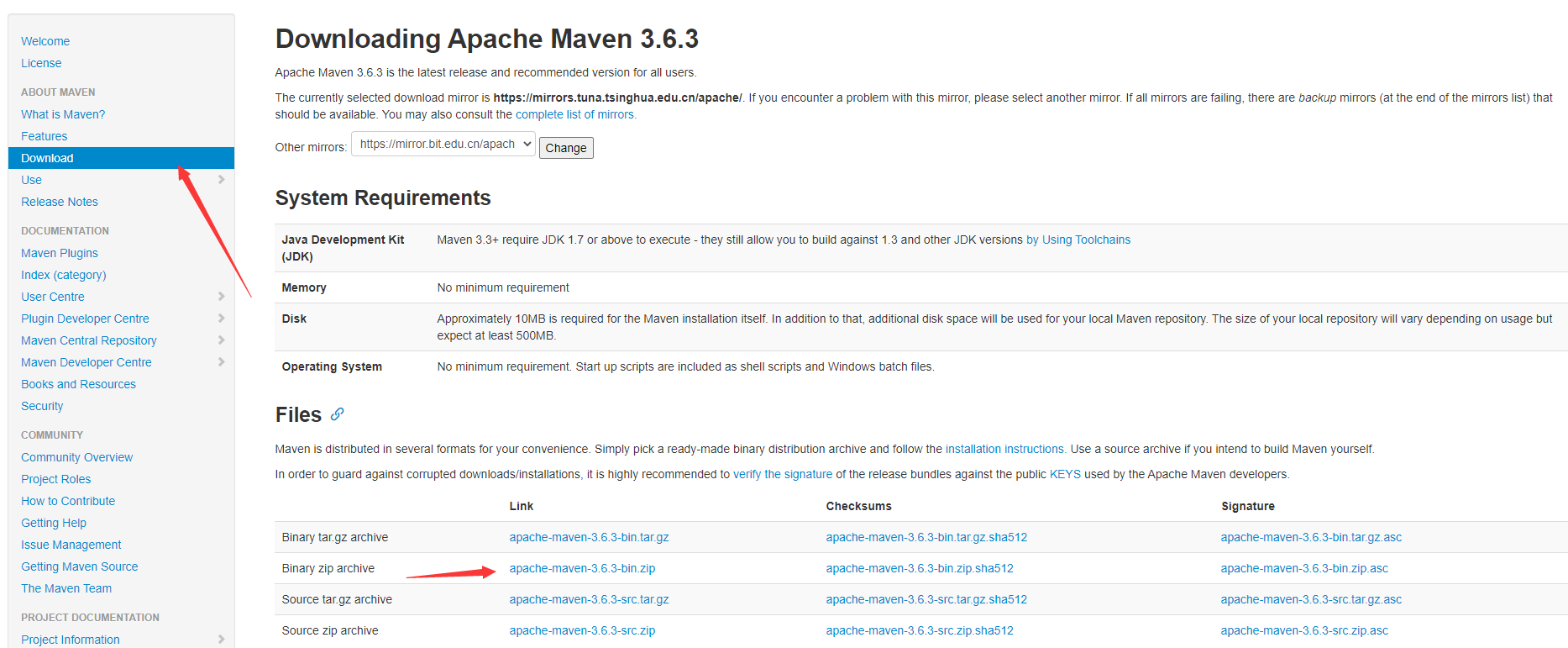Click the Downloading Apache Maven 3.6.3 heading
This screenshot has height=648, width=1568.
click(x=487, y=39)
